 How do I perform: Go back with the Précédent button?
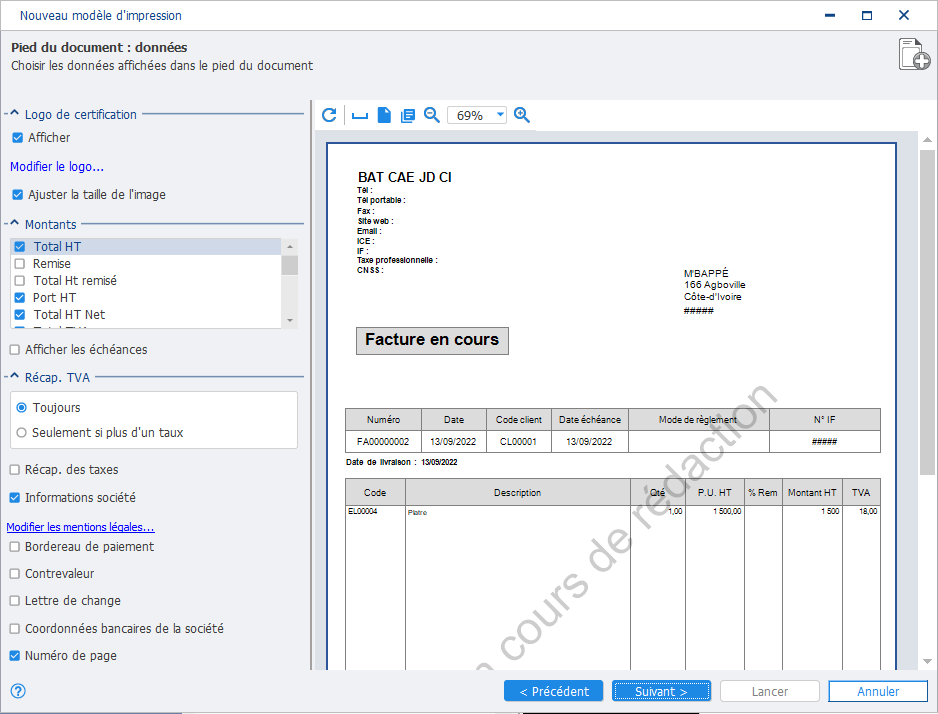(x=554, y=691)
